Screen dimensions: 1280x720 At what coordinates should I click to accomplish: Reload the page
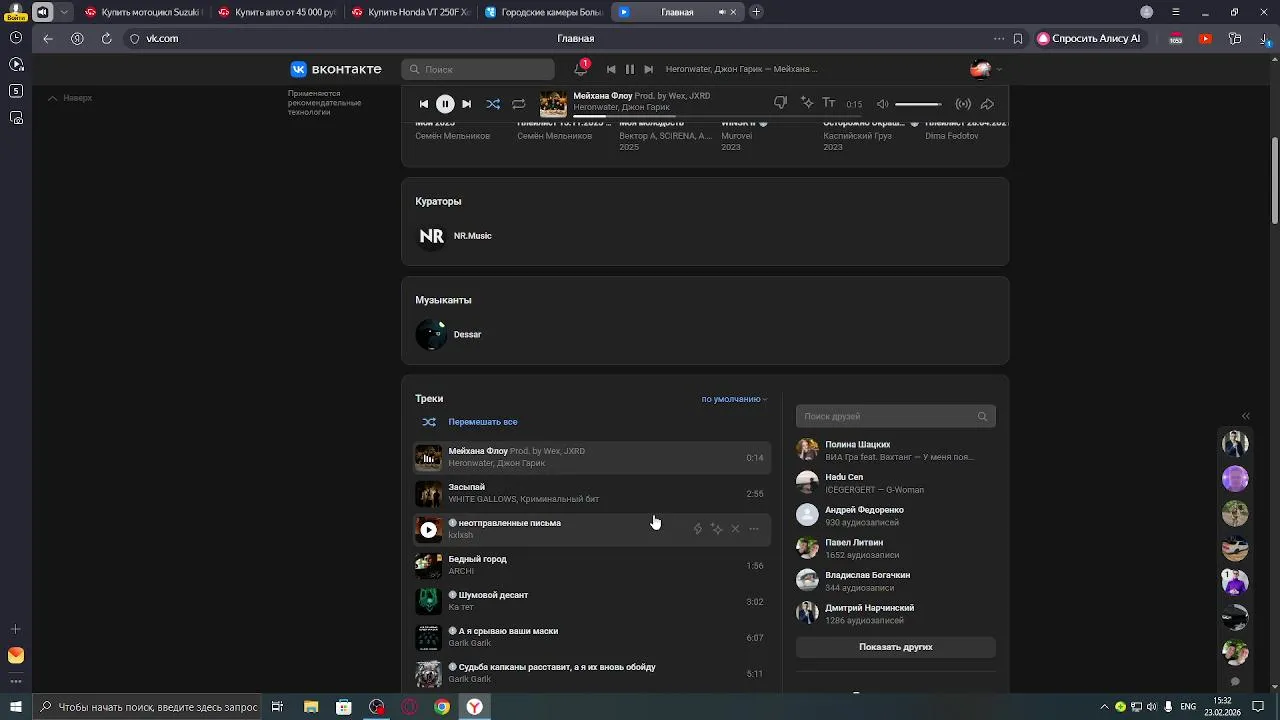click(106, 38)
